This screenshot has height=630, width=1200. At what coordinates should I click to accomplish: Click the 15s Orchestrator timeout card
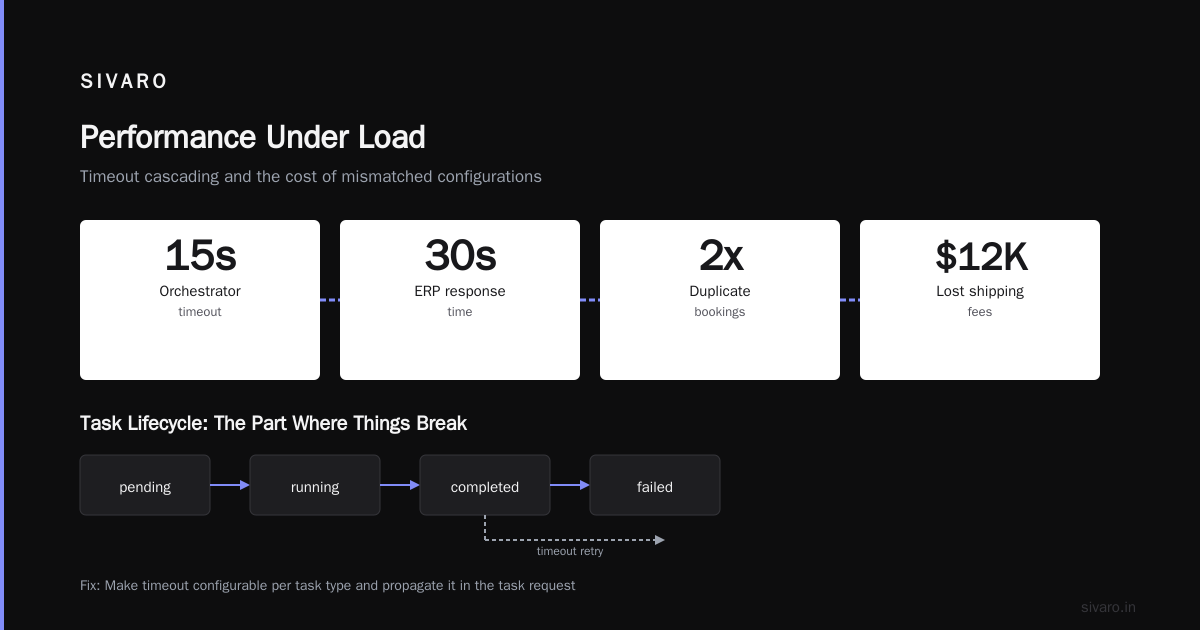(200, 300)
